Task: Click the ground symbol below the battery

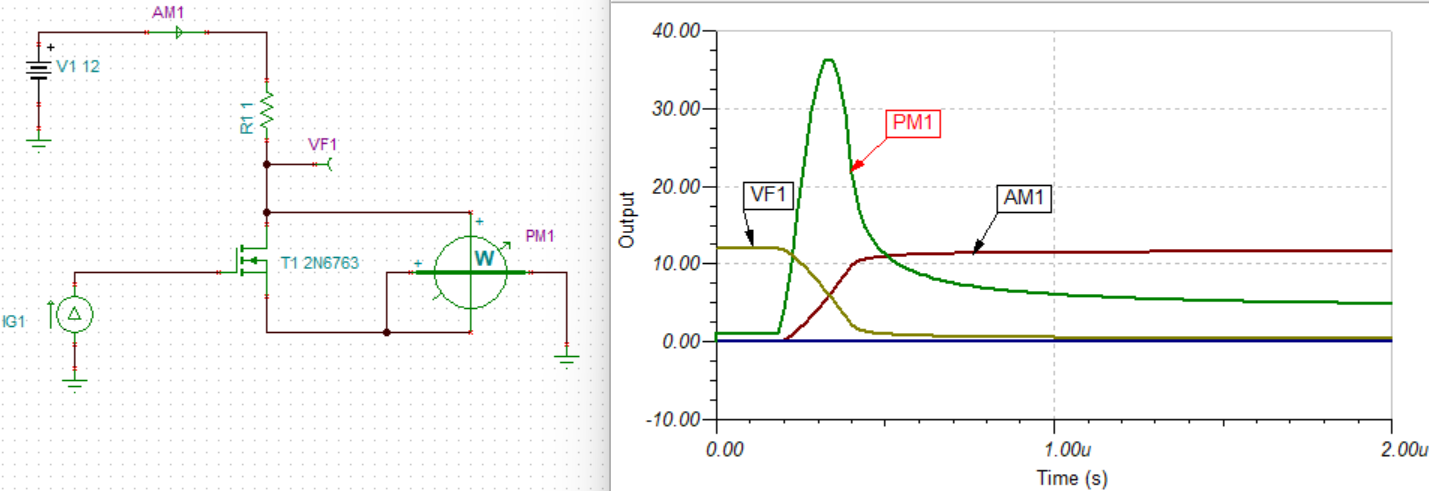Action: [x=38, y=143]
